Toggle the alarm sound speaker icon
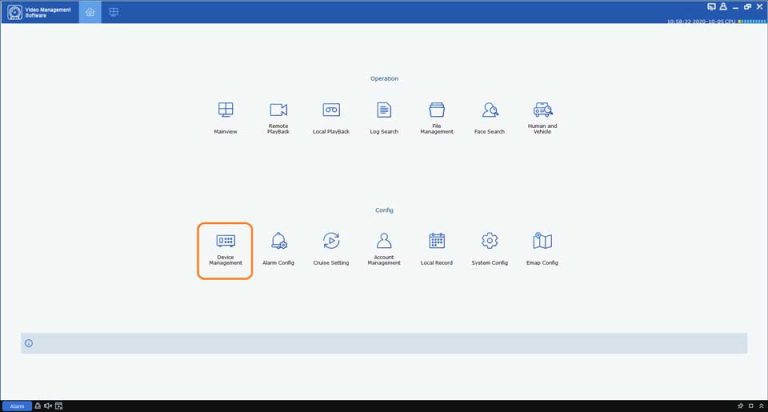 tap(48, 406)
